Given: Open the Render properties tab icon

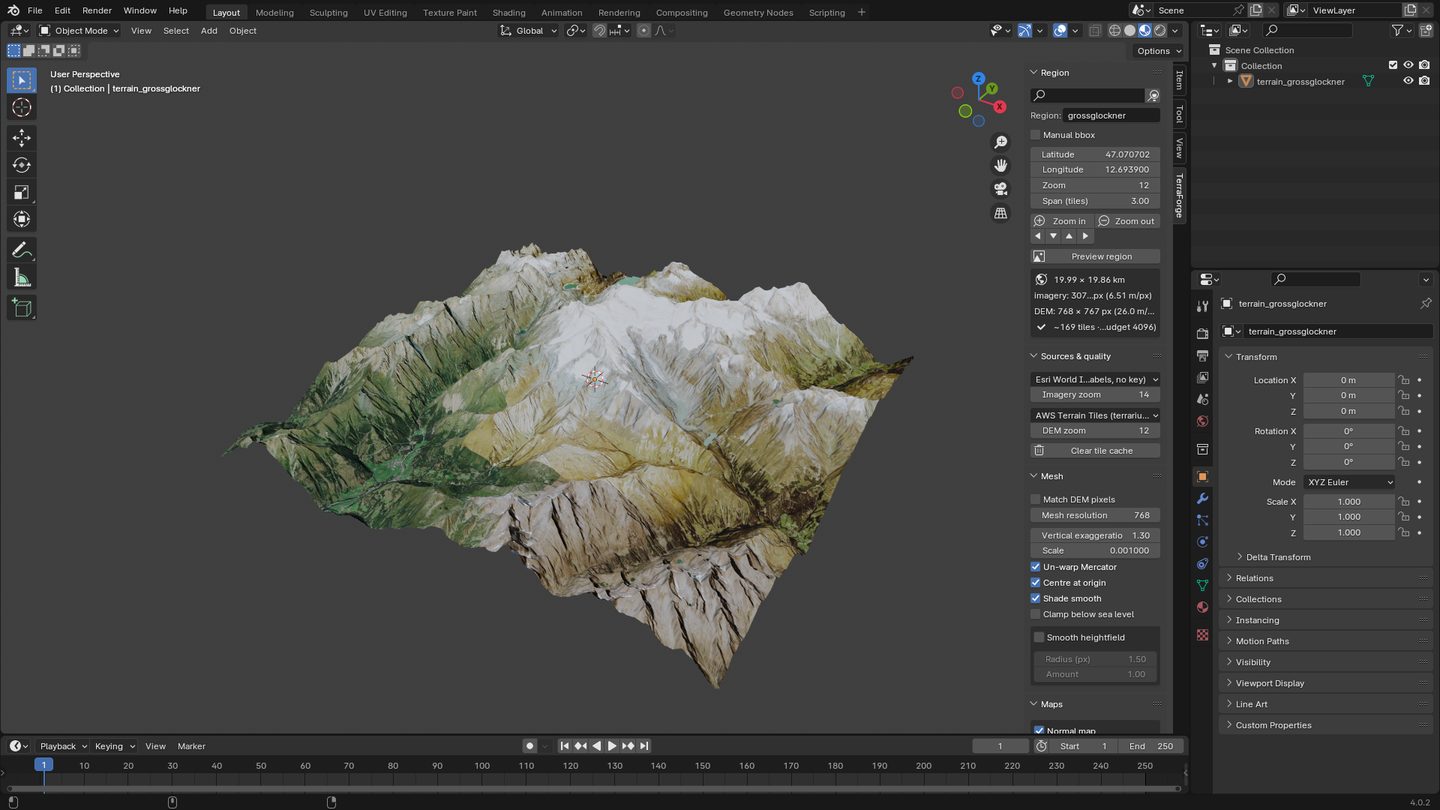Looking at the screenshot, I should pyautogui.click(x=1202, y=334).
